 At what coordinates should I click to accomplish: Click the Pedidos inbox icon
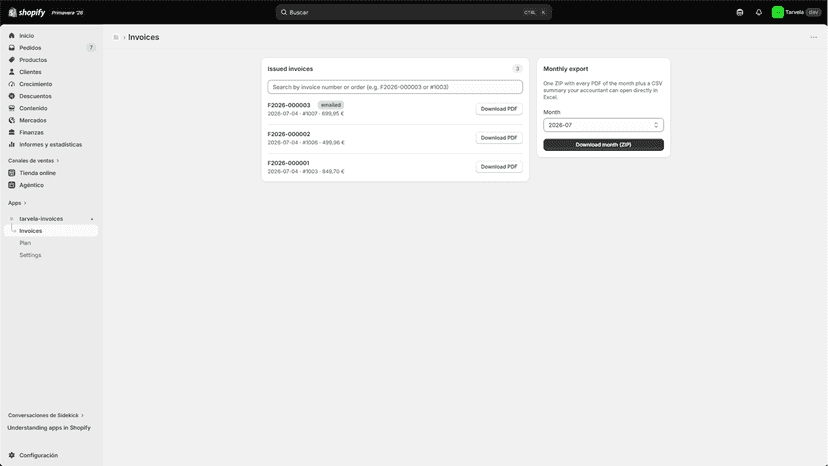point(12,48)
